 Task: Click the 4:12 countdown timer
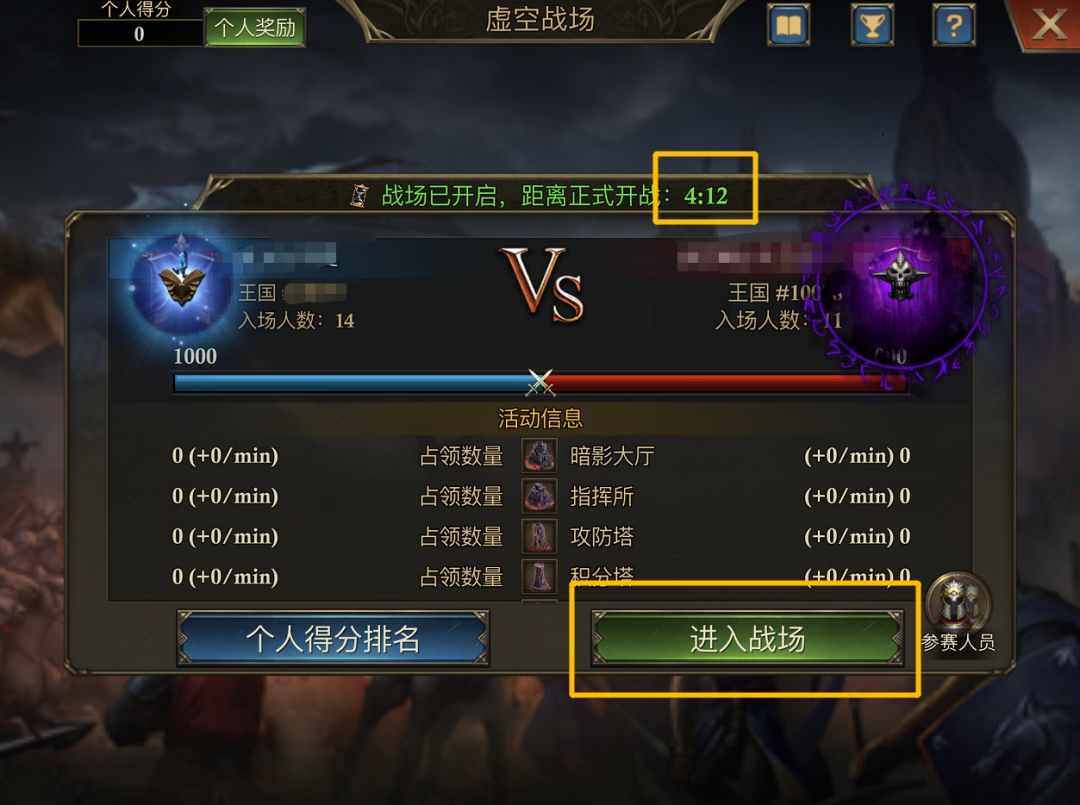pyautogui.click(x=706, y=196)
